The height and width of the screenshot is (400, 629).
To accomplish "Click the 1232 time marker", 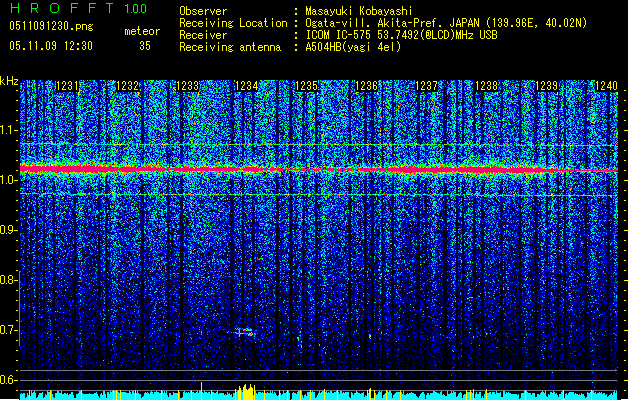I will (x=127, y=86).
